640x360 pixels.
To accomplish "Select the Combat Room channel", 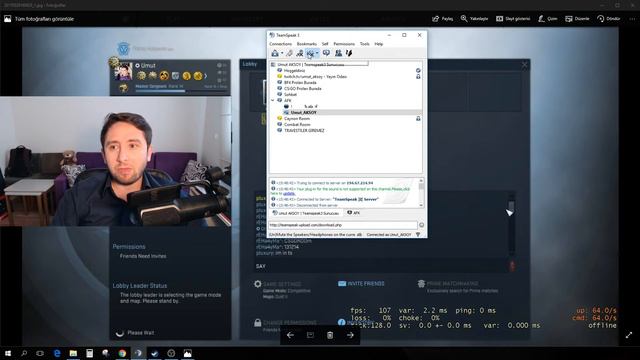I will 297,124.
